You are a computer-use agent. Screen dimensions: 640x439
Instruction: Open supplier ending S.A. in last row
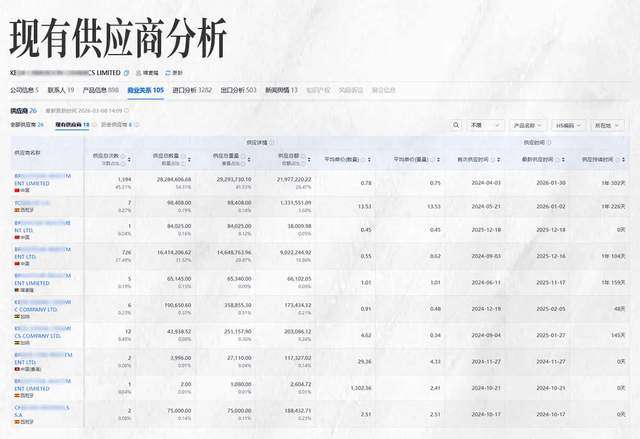(x=42, y=411)
